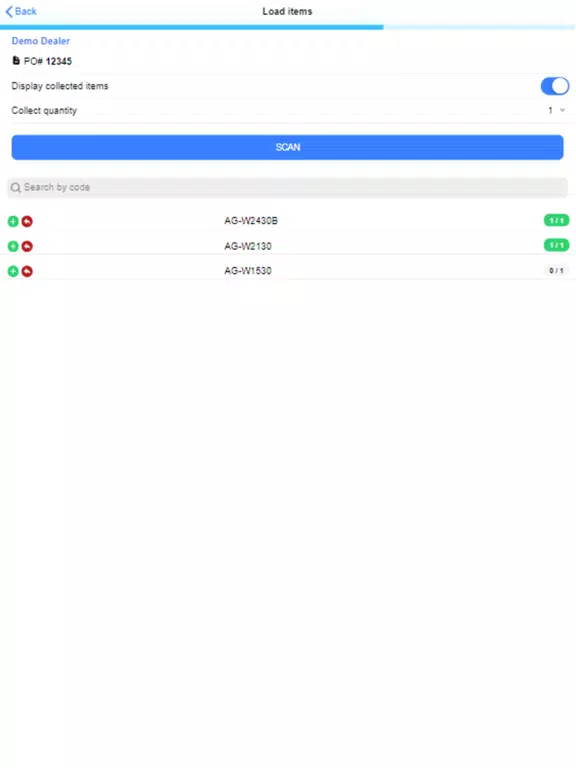The height and width of the screenshot is (768, 576).
Task: Click the Load items title
Action: (288, 11)
